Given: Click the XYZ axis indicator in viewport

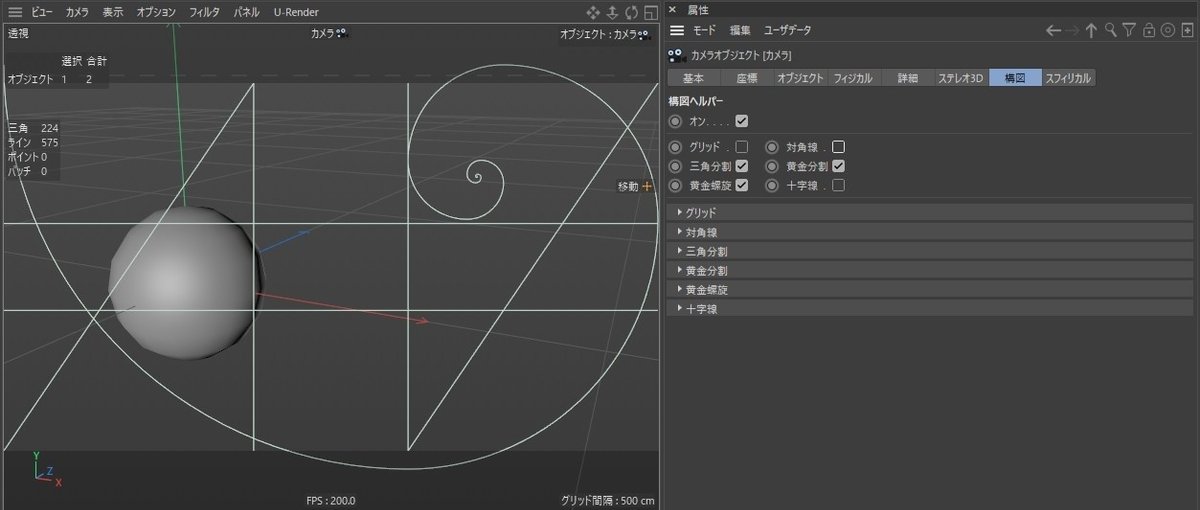Looking at the screenshot, I should coord(45,471).
